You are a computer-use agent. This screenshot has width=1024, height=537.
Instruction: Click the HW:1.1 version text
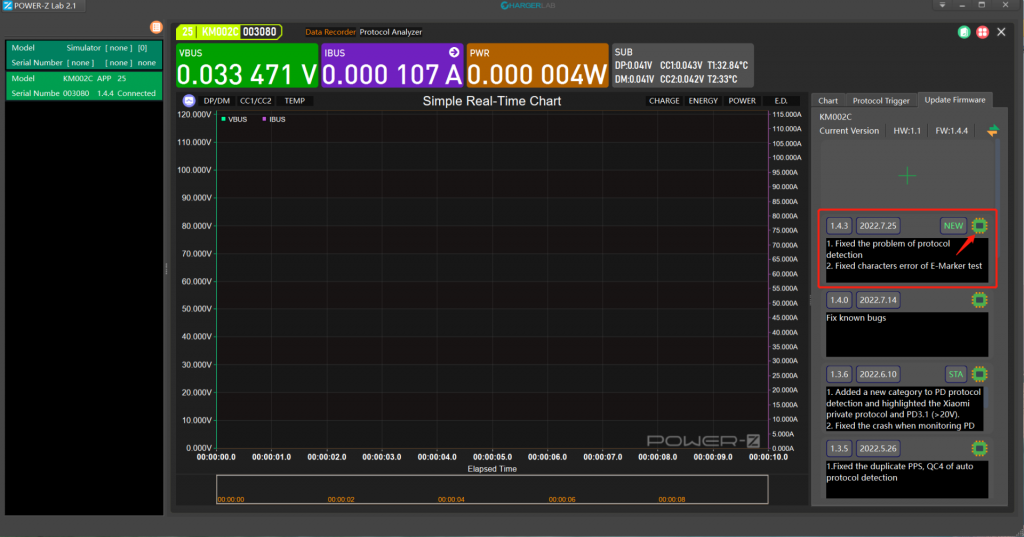pyautogui.click(x=906, y=131)
